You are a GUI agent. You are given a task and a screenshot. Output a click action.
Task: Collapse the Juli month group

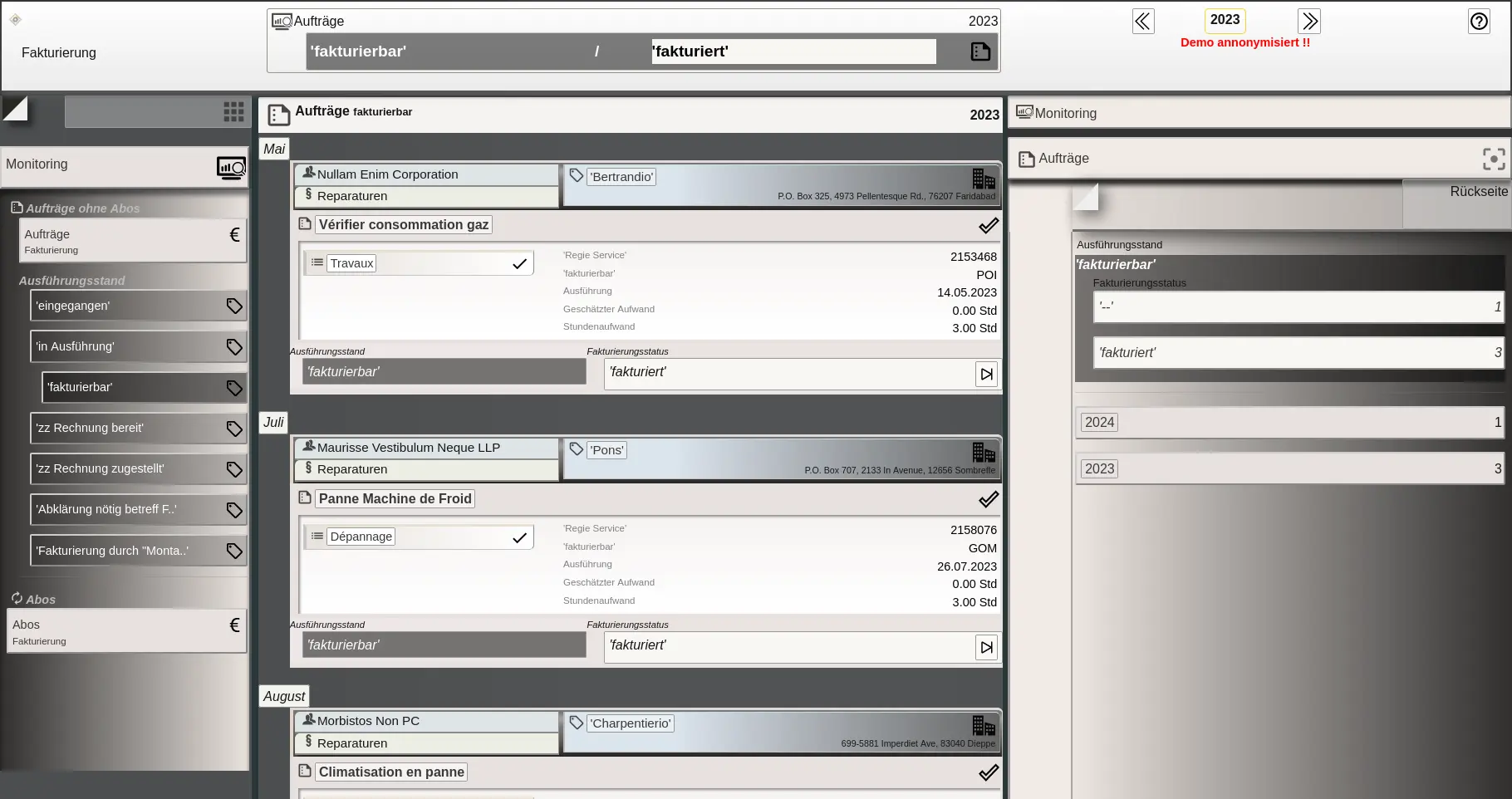pos(273,422)
